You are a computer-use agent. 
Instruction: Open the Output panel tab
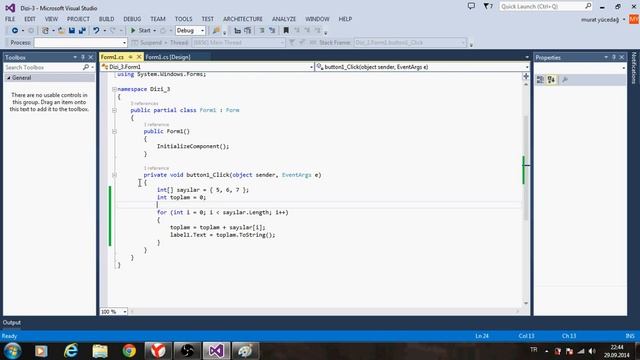tap(12, 322)
